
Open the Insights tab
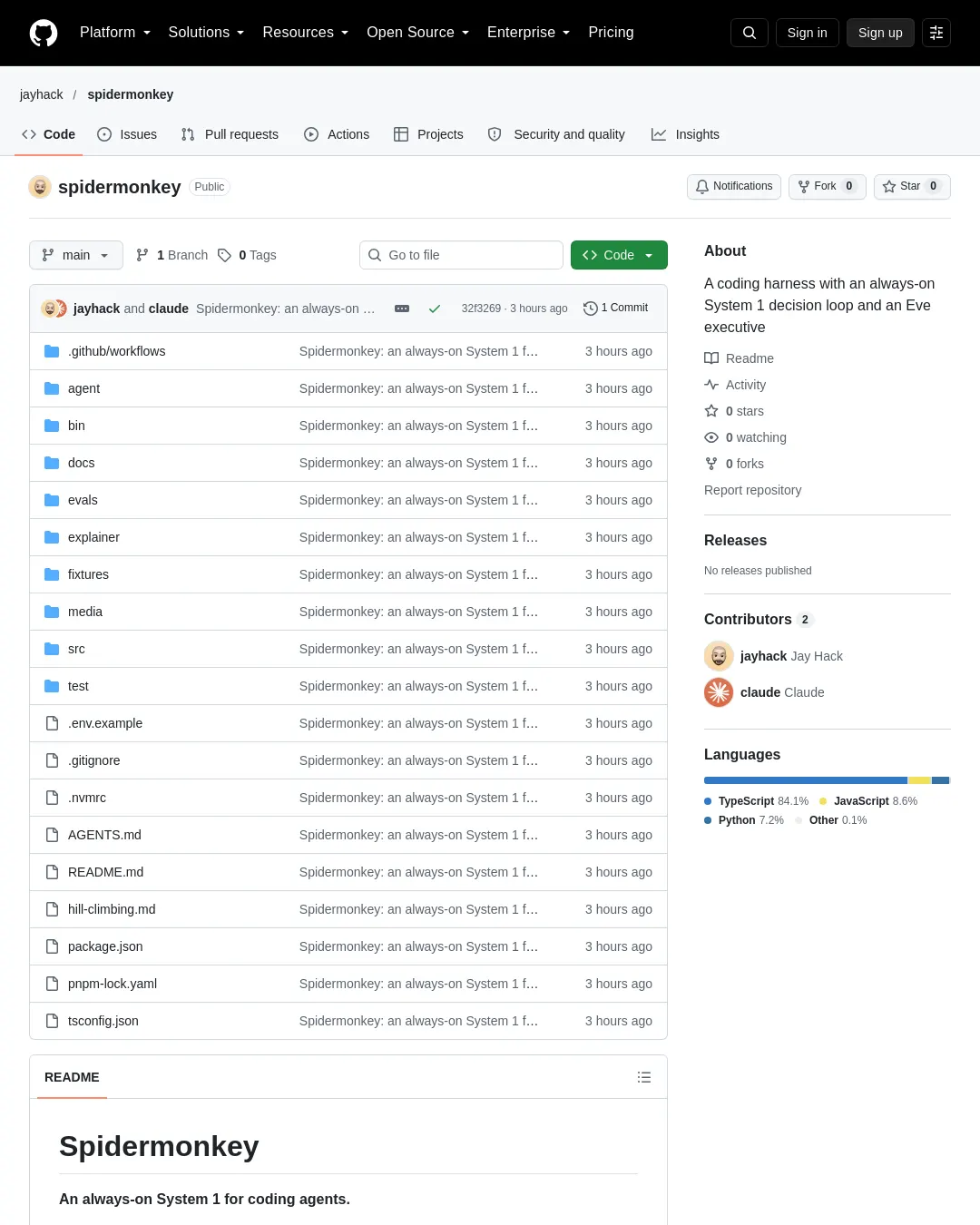pyautogui.click(x=685, y=134)
